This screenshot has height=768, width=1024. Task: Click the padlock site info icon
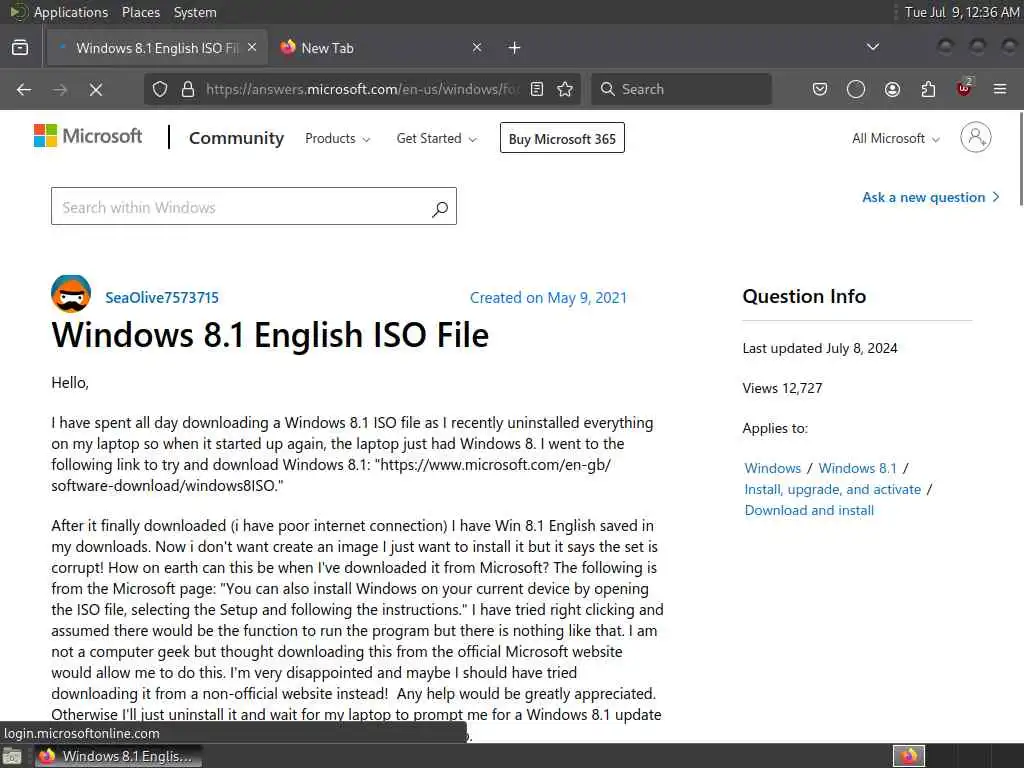(x=188, y=89)
